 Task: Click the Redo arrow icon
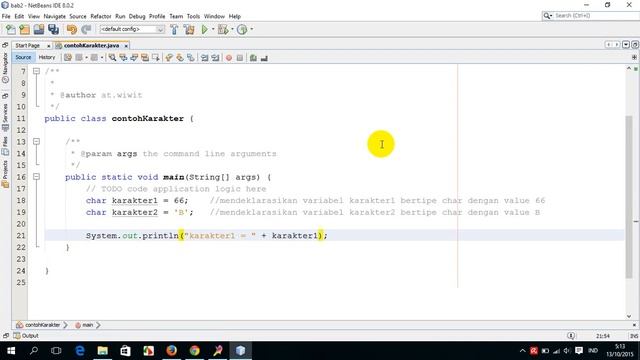[x=86, y=29]
